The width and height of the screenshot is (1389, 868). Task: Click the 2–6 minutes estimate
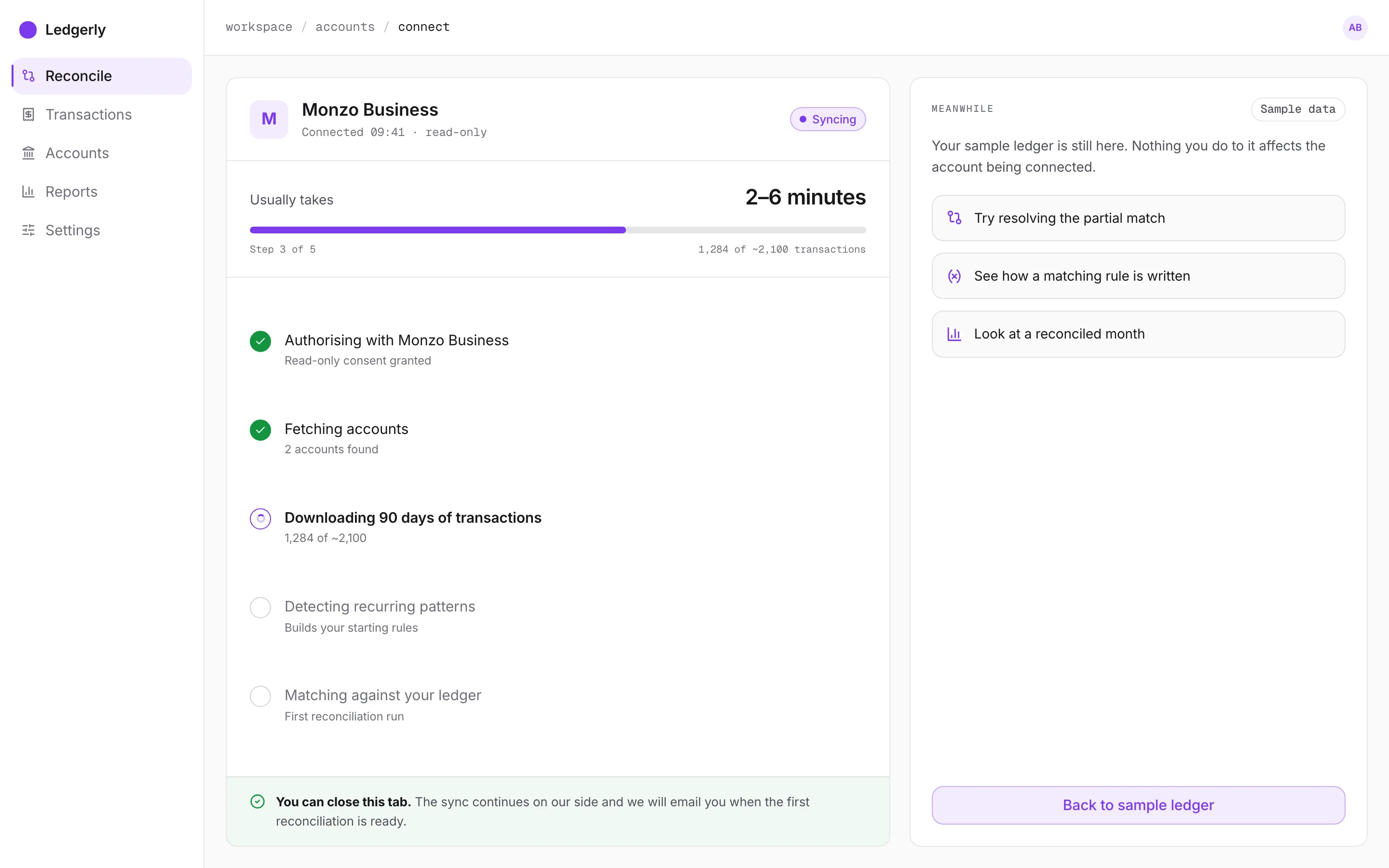pos(805,197)
